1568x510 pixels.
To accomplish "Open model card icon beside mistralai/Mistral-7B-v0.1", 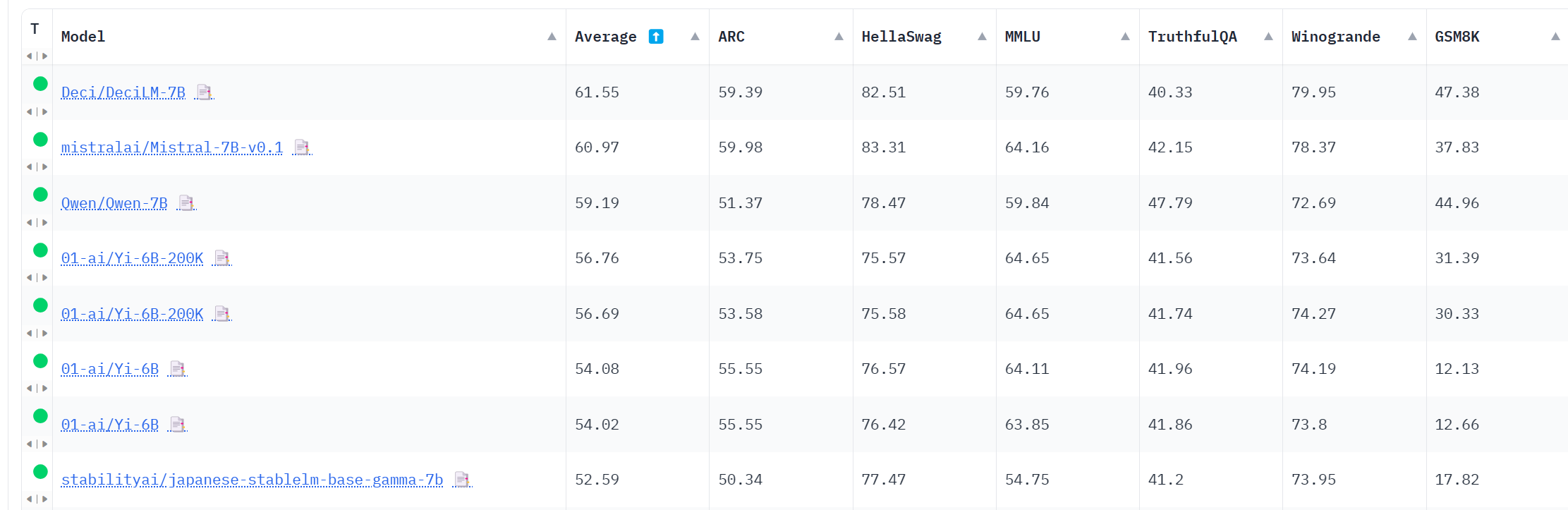I will point(302,147).
